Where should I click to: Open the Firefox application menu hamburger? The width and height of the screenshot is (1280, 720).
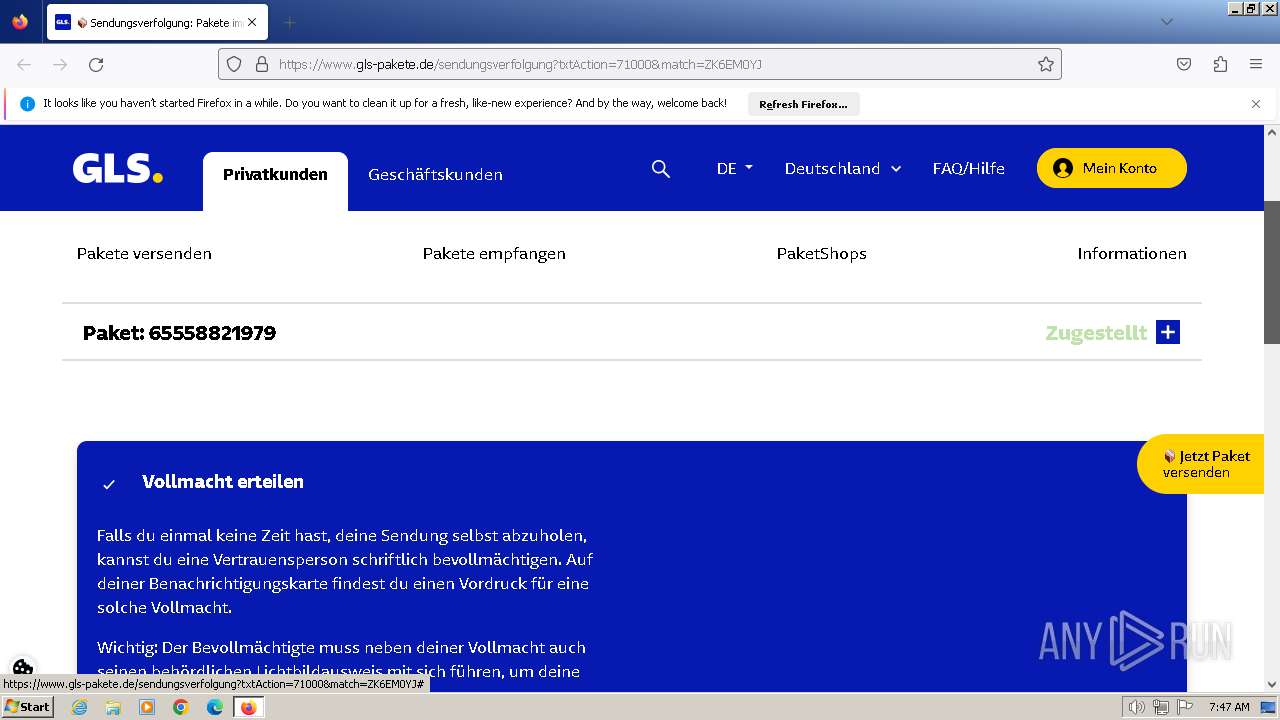1256,64
